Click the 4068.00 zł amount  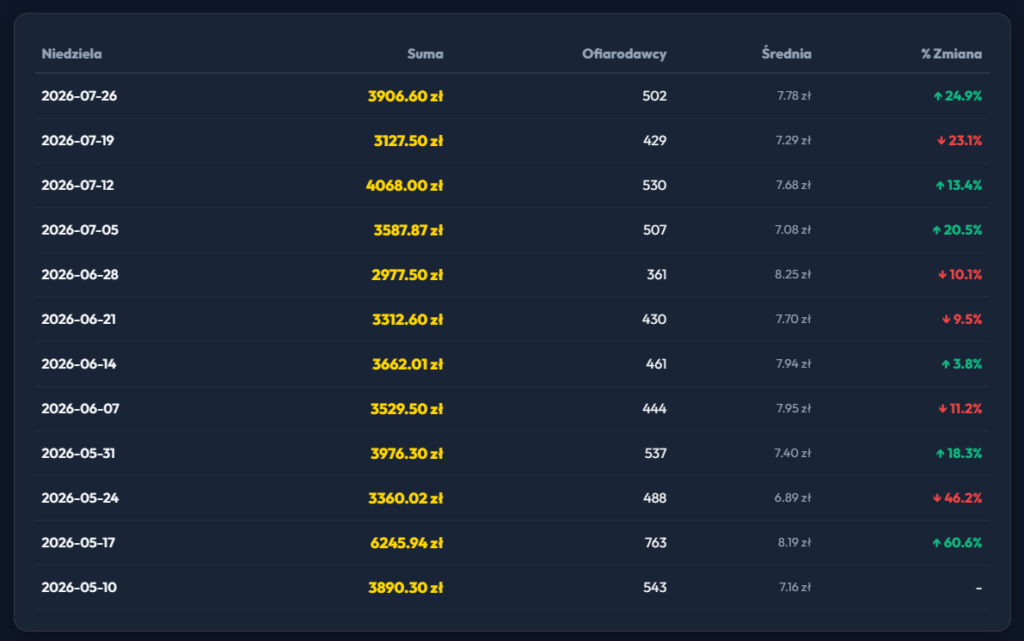pos(404,185)
